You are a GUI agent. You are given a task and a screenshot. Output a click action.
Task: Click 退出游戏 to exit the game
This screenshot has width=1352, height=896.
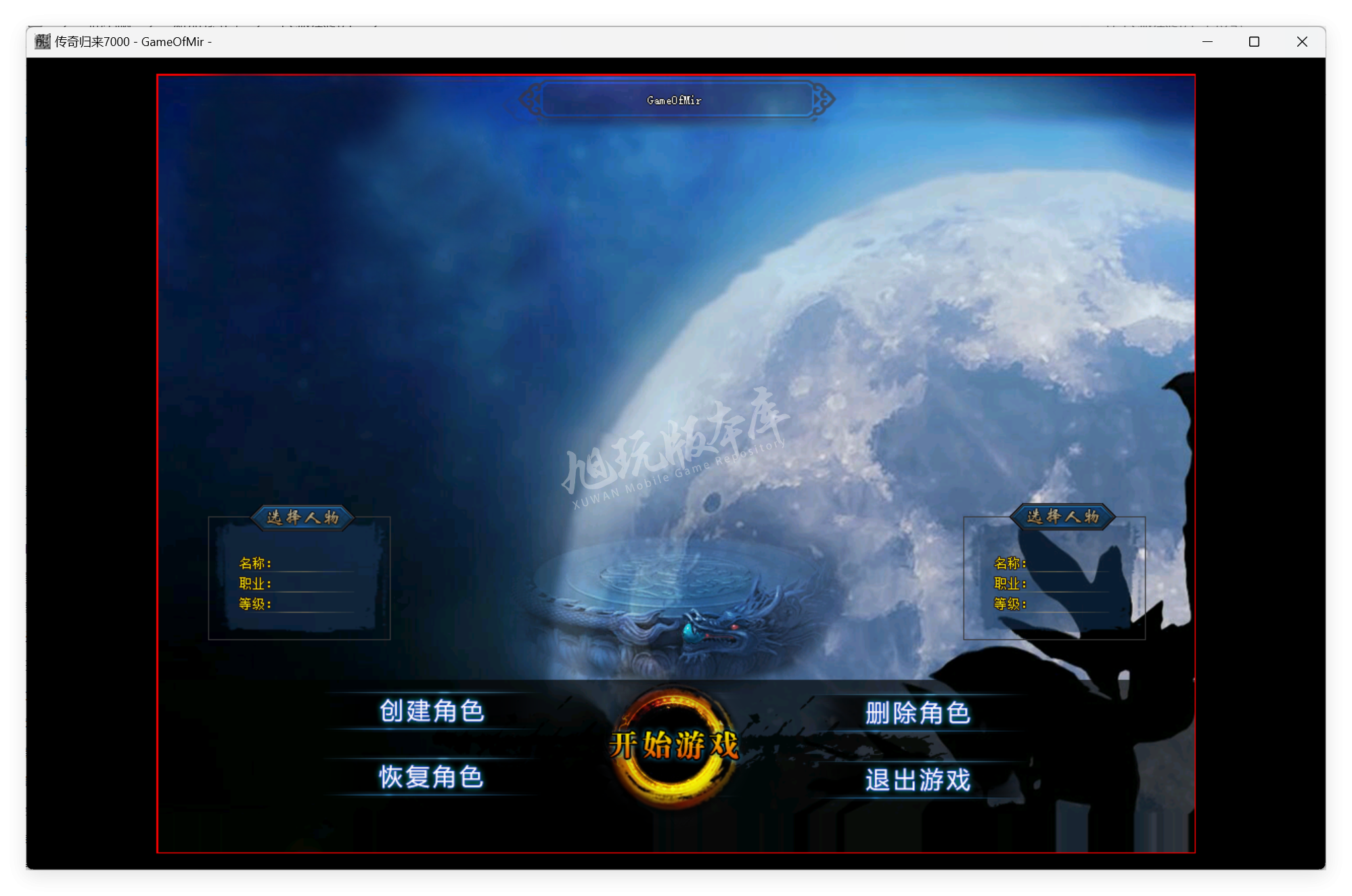click(x=918, y=780)
